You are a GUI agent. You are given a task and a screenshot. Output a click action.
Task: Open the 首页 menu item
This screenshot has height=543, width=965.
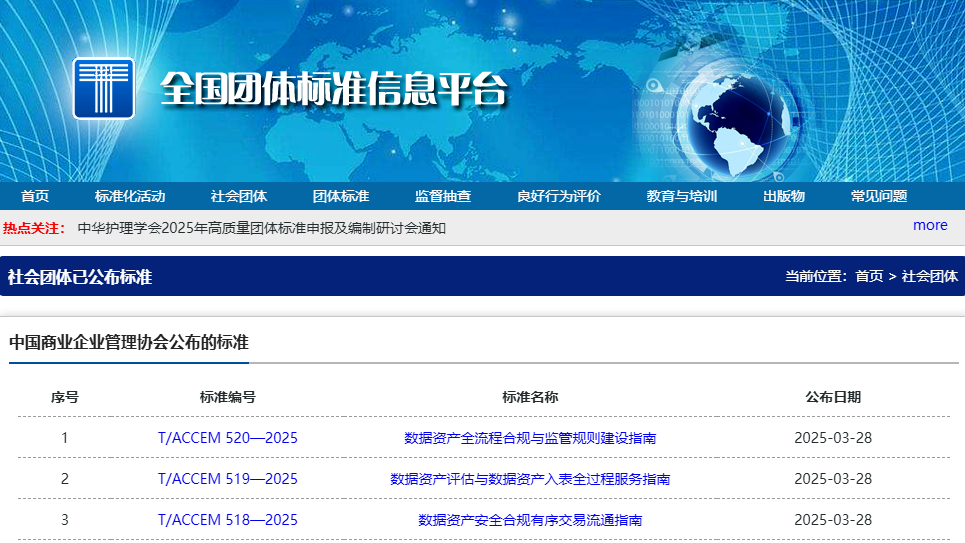tap(35, 196)
